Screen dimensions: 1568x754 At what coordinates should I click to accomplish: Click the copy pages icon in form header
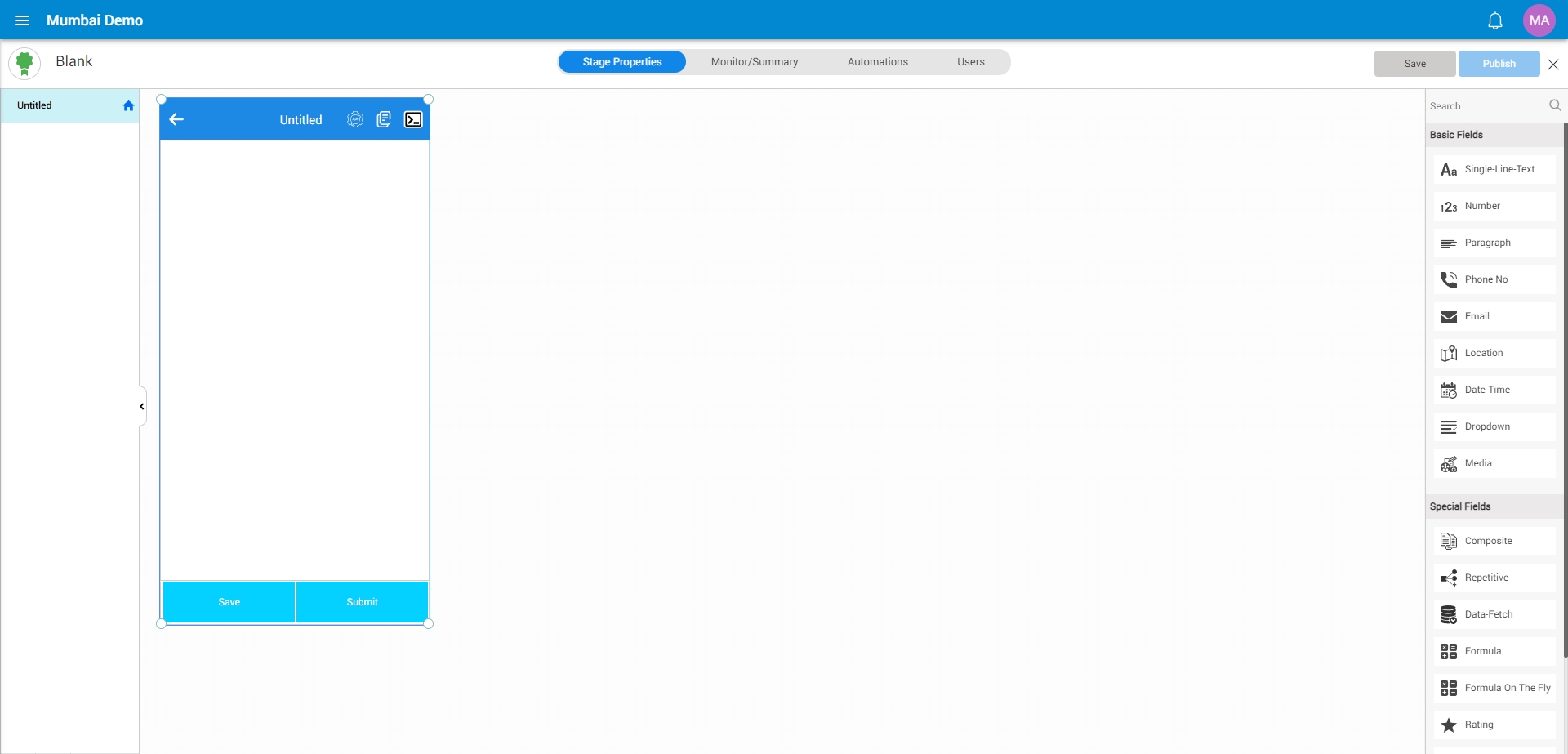click(x=384, y=120)
